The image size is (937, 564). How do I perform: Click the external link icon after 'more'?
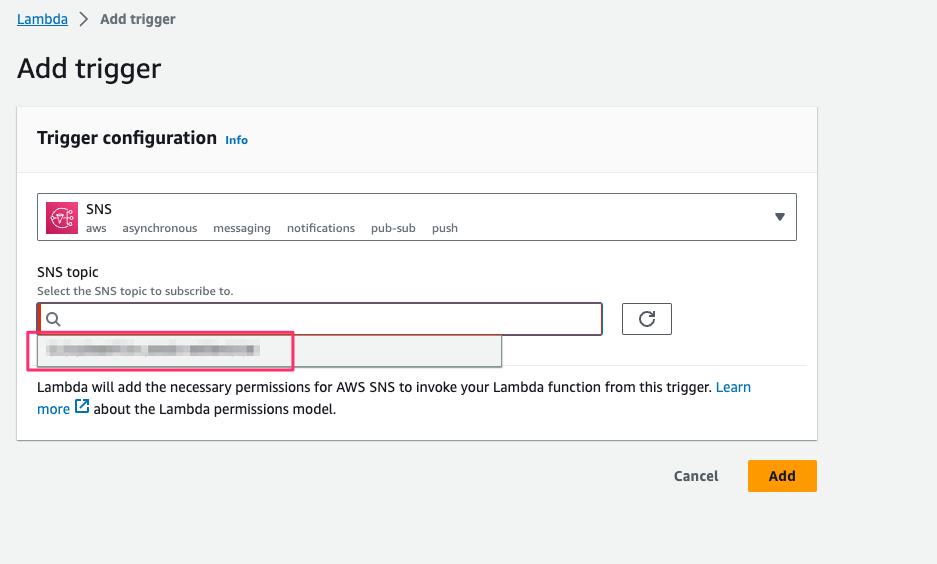click(82, 407)
